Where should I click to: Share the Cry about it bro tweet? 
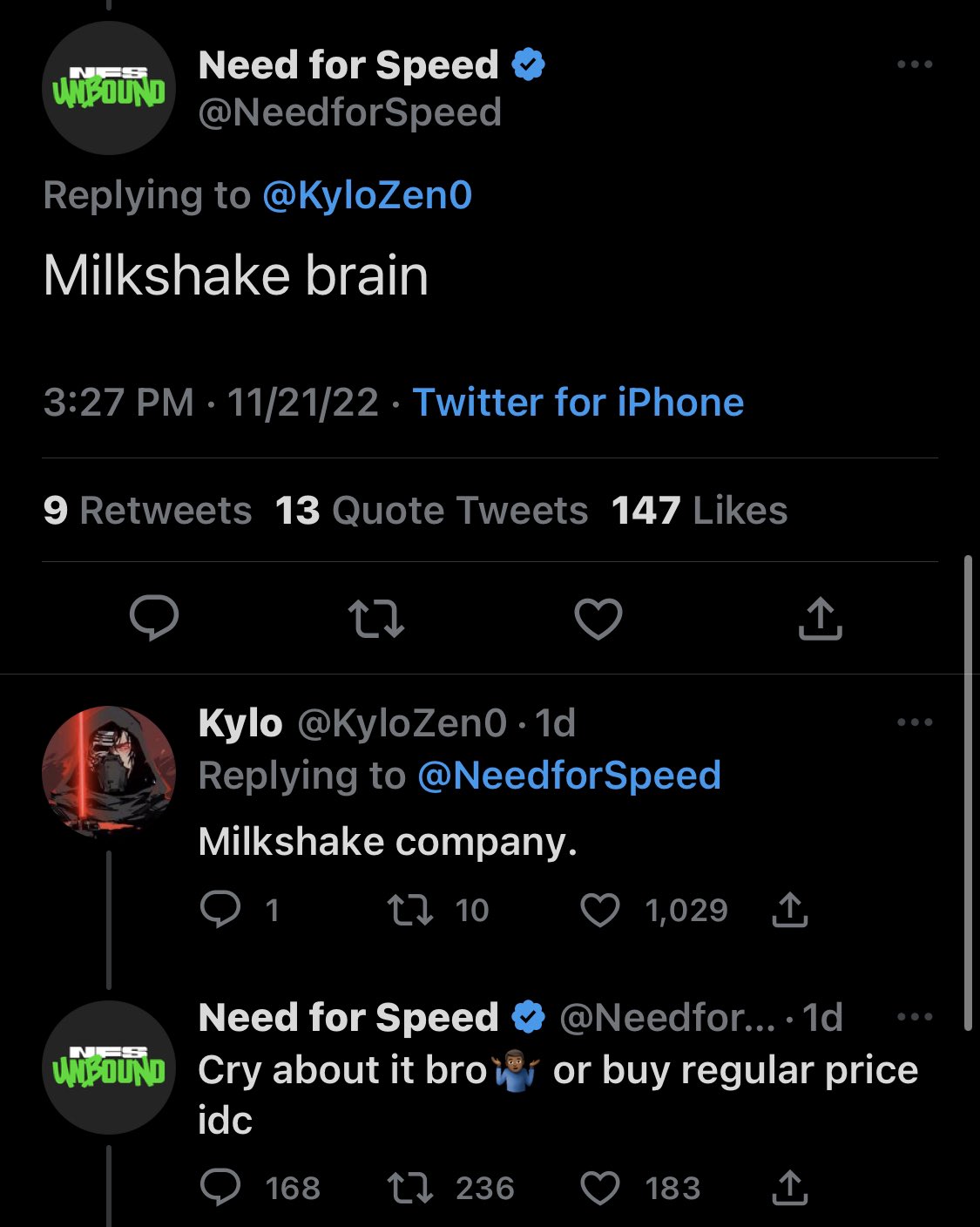click(x=789, y=1188)
